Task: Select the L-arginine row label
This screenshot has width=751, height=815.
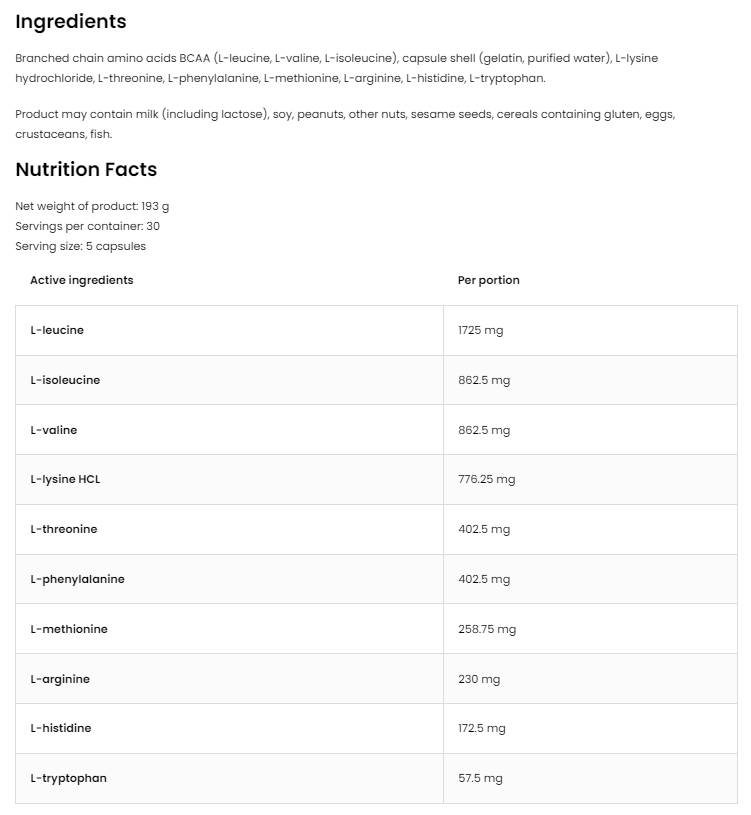Action: [60, 679]
